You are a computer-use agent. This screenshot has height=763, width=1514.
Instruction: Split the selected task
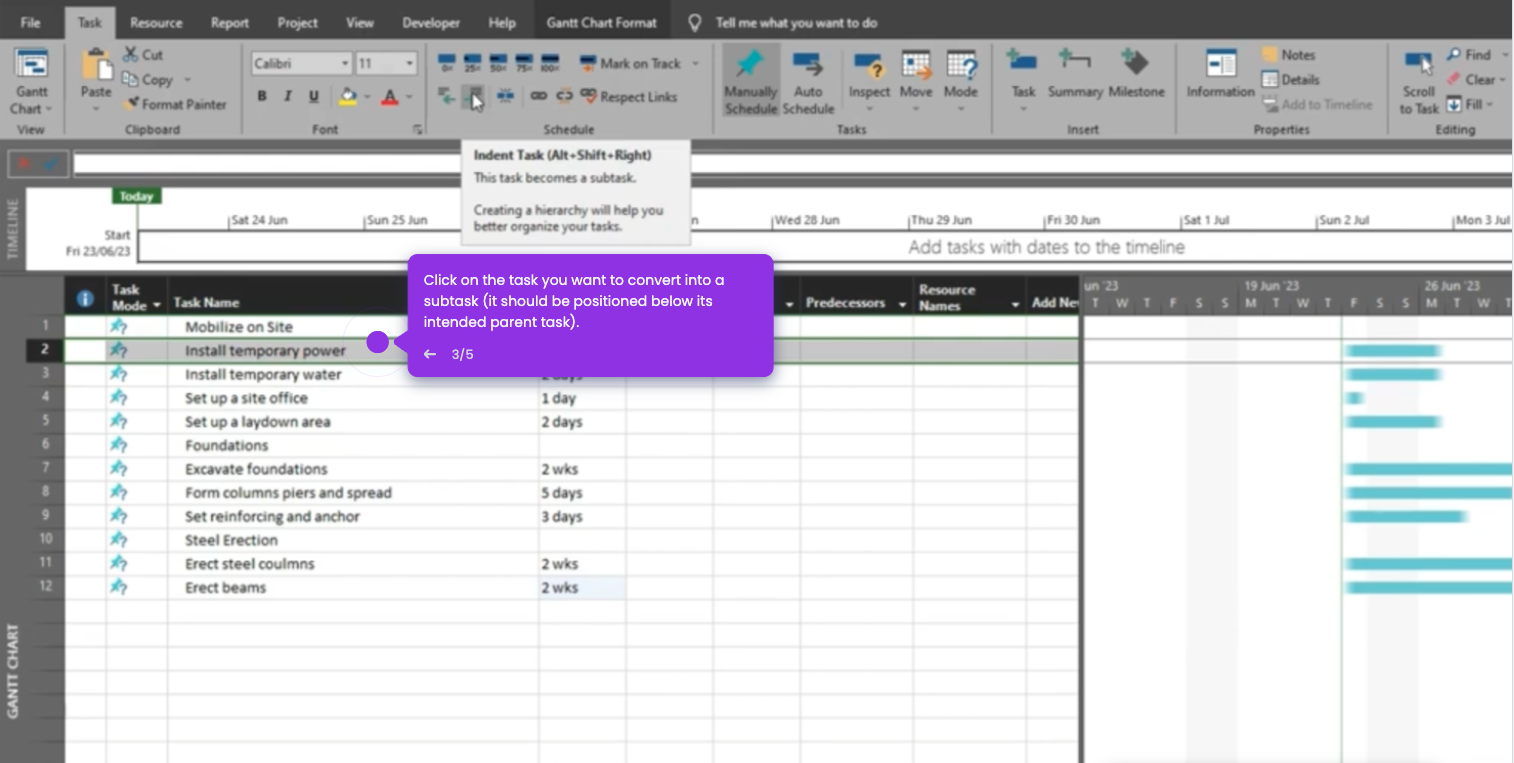click(x=505, y=96)
